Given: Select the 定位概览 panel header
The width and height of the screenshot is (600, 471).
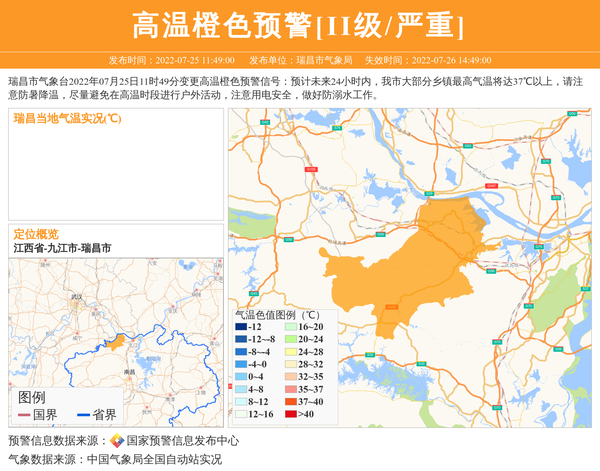Looking at the screenshot, I should click(36, 233).
